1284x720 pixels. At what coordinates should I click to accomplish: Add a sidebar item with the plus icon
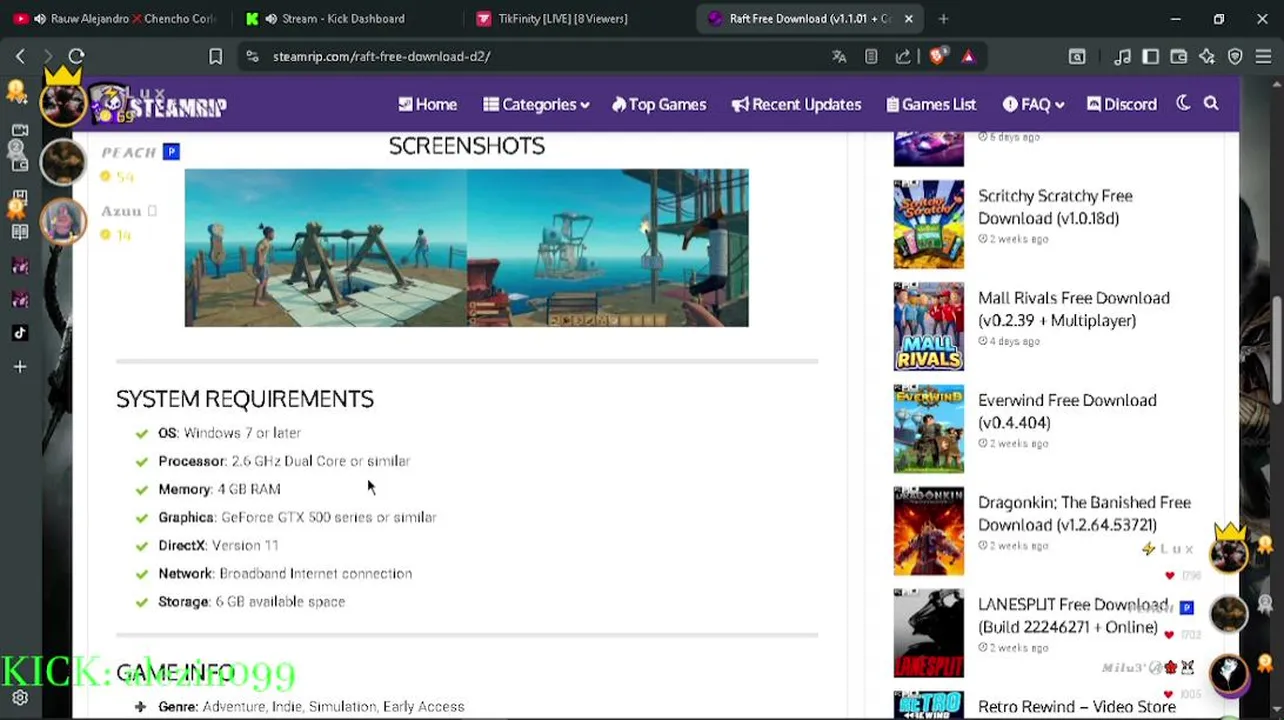tap(20, 367)
